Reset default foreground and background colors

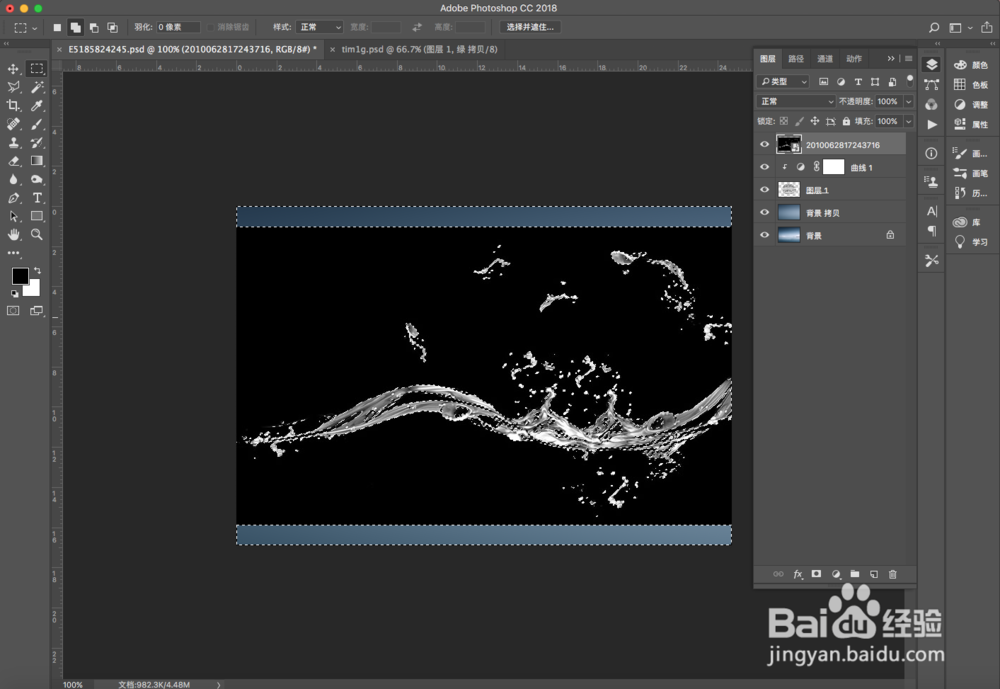(x=14, y=294)
